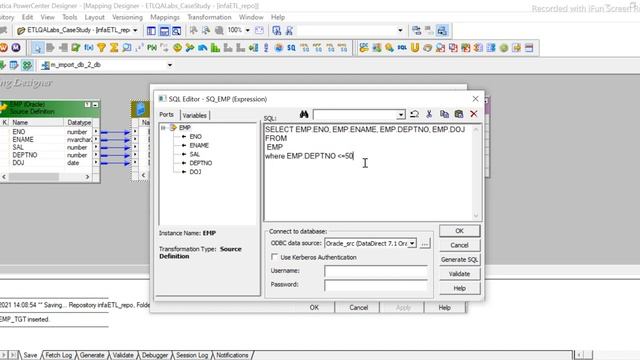
Task: Open the Mappings menu
Action: [164, 17]
